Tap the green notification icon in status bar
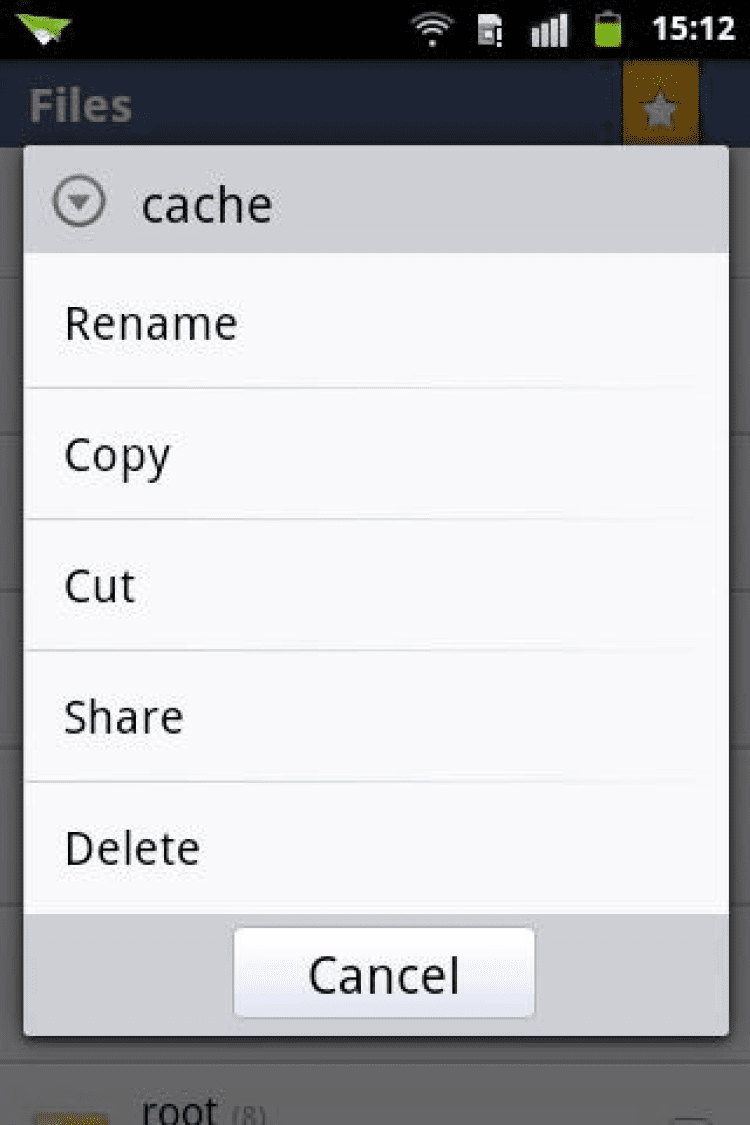This screenshot has height=1125, width=750. (x=44, y=27)
